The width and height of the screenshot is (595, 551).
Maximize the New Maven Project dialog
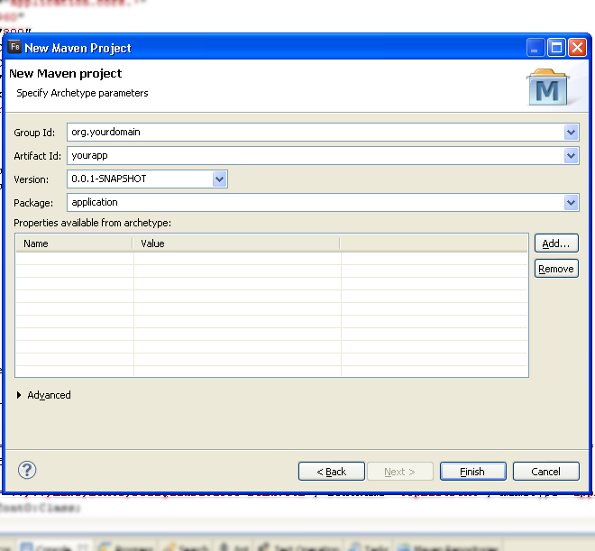point(556,48)
